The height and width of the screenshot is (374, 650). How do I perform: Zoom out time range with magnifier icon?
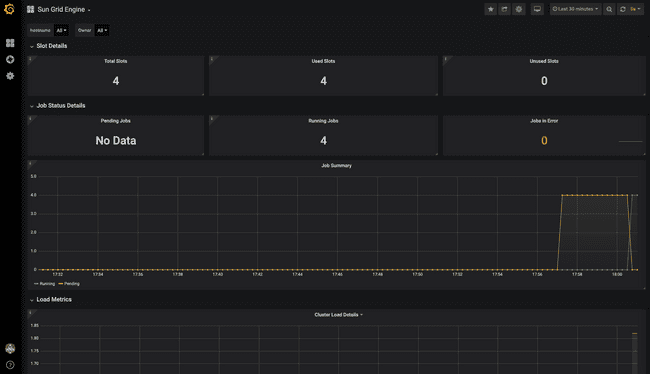click(609, 9)
